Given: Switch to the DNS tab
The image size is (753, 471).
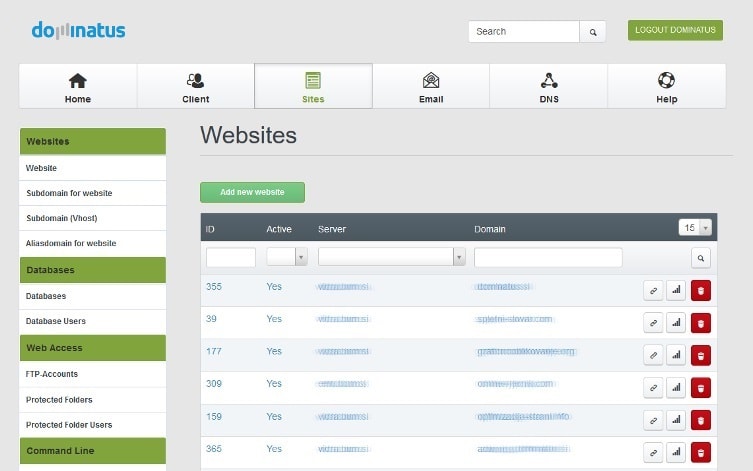Looking at the screenshot, I should (549, 87).
